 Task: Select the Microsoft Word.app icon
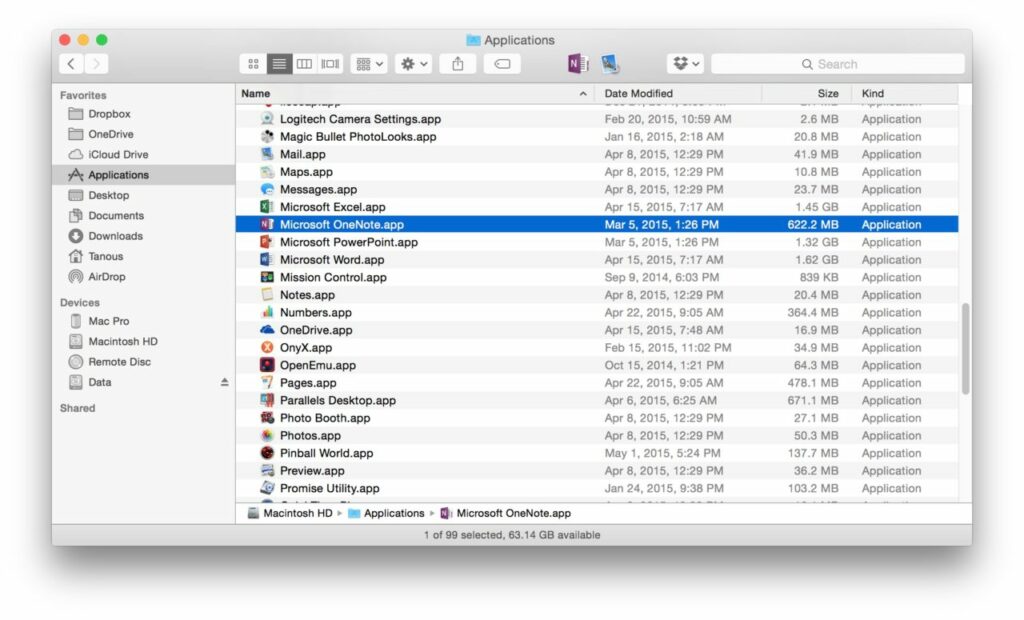(266, 259)
